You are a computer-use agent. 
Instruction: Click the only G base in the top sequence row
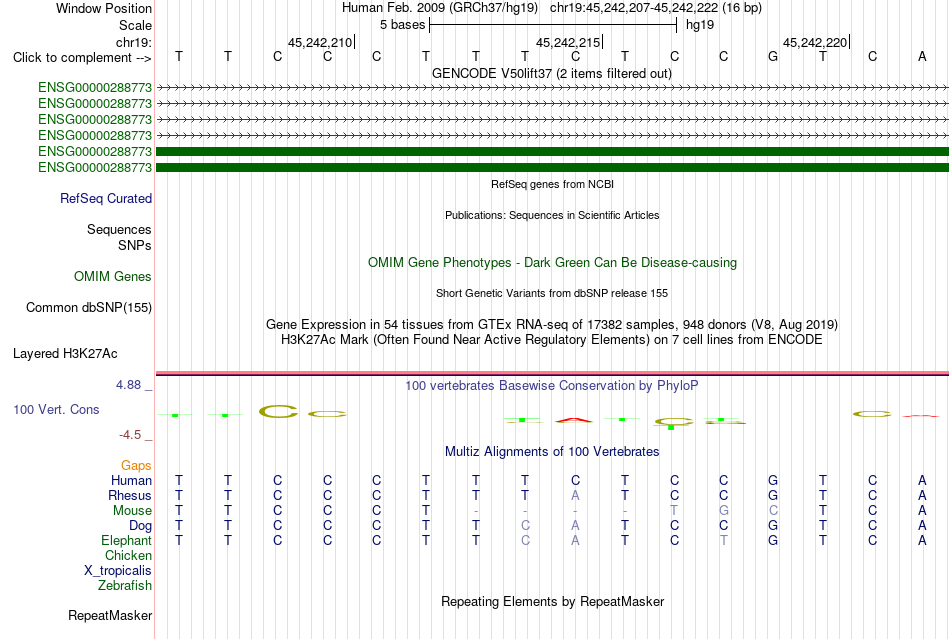click(772, 56)
